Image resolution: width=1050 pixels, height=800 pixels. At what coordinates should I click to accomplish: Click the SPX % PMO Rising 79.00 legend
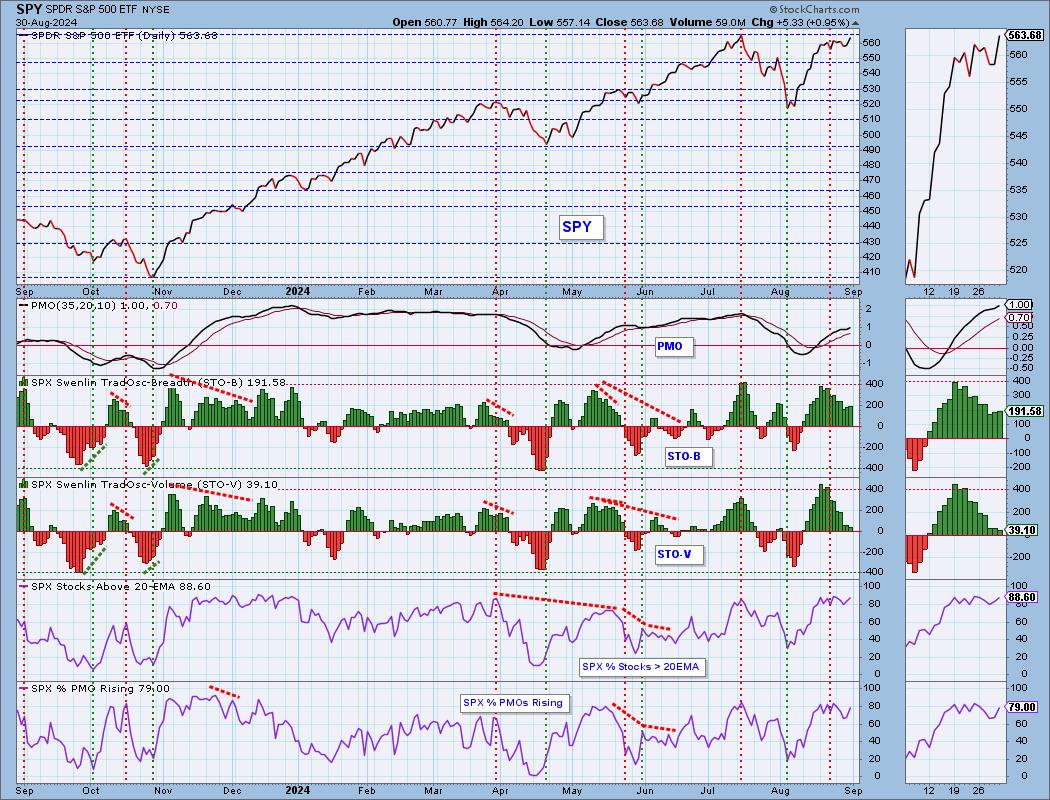(94, 688)
